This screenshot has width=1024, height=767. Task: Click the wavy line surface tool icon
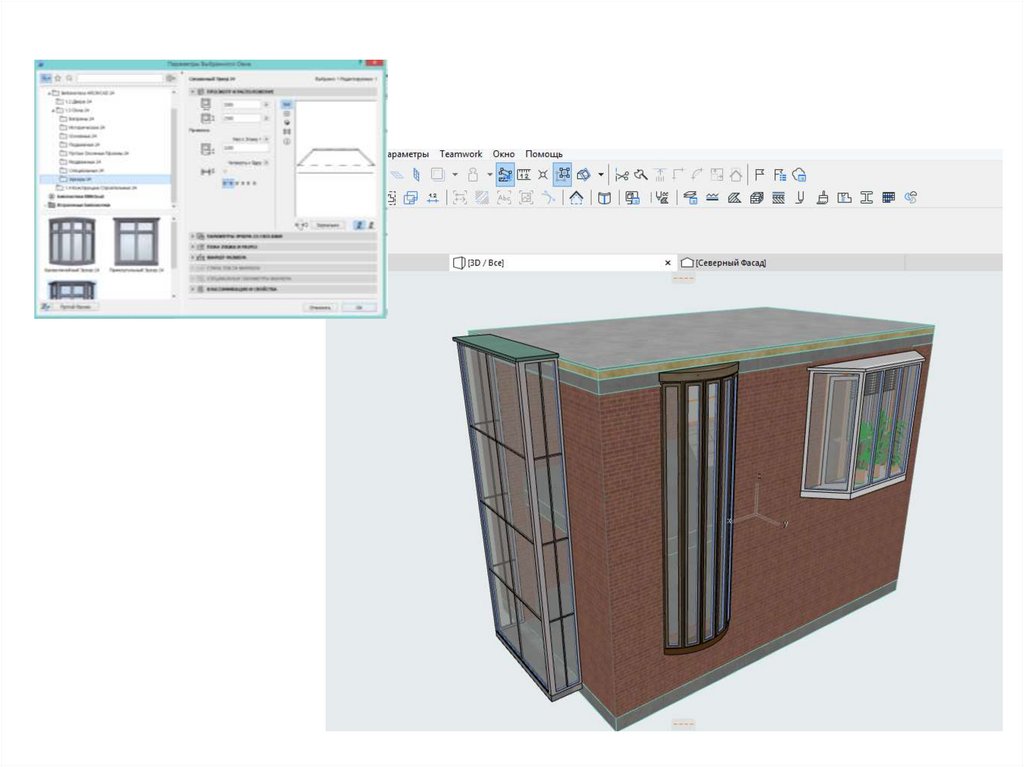(x=712, y=198)
